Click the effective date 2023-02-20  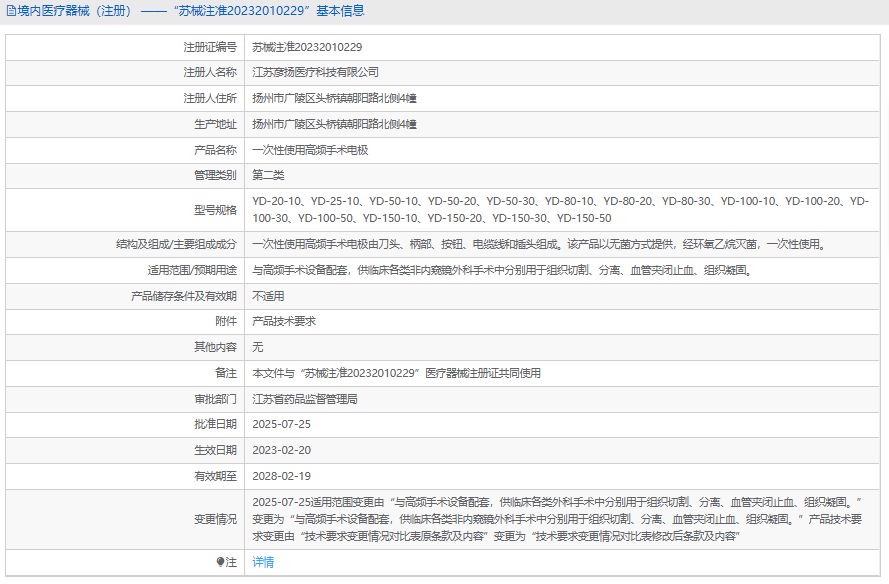(281, 450)
